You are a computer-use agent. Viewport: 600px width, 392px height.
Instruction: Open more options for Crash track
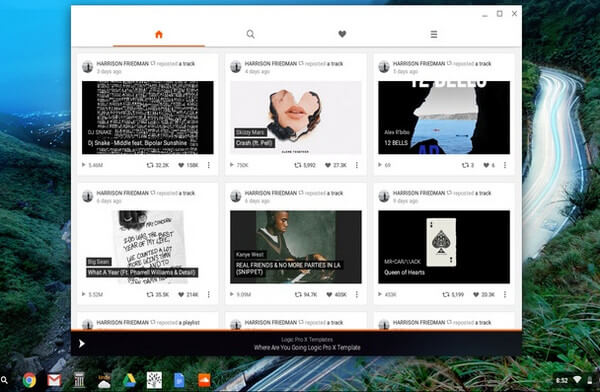point(357,165)
